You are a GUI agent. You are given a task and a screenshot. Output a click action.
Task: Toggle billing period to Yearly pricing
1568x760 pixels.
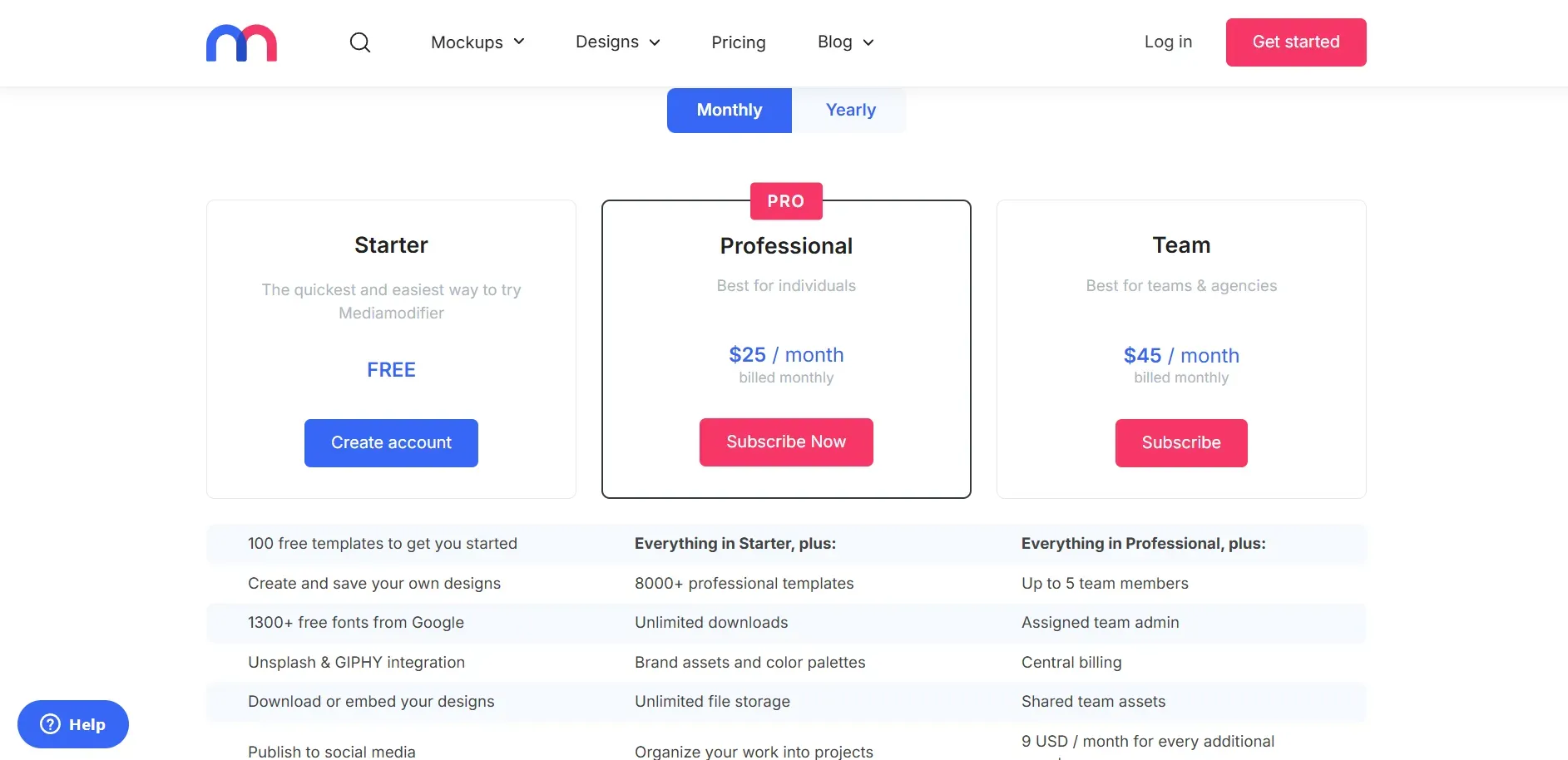pyautogui.click(x=849, y=109)
